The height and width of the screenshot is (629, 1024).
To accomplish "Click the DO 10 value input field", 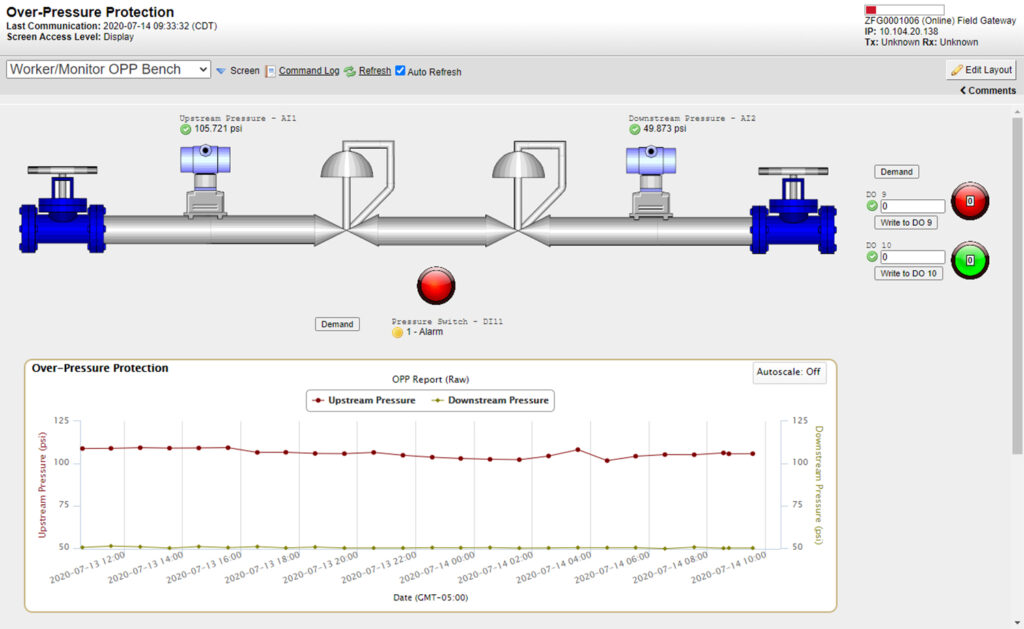I will click(x=912, y=257).
